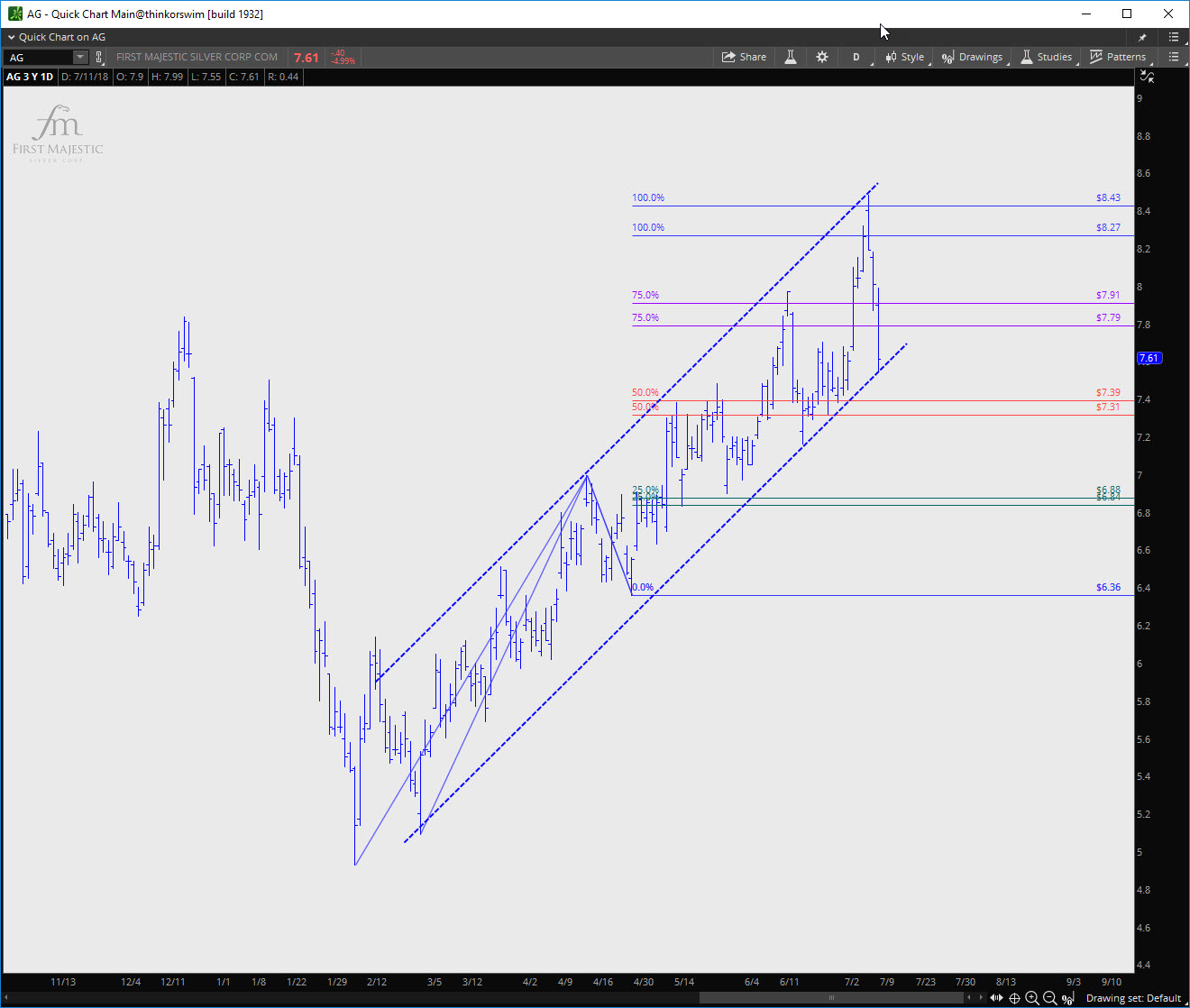Viewport: 1190px width, 1008px height.
Task: Open the Patterns menu
Action: point(1118,57)
